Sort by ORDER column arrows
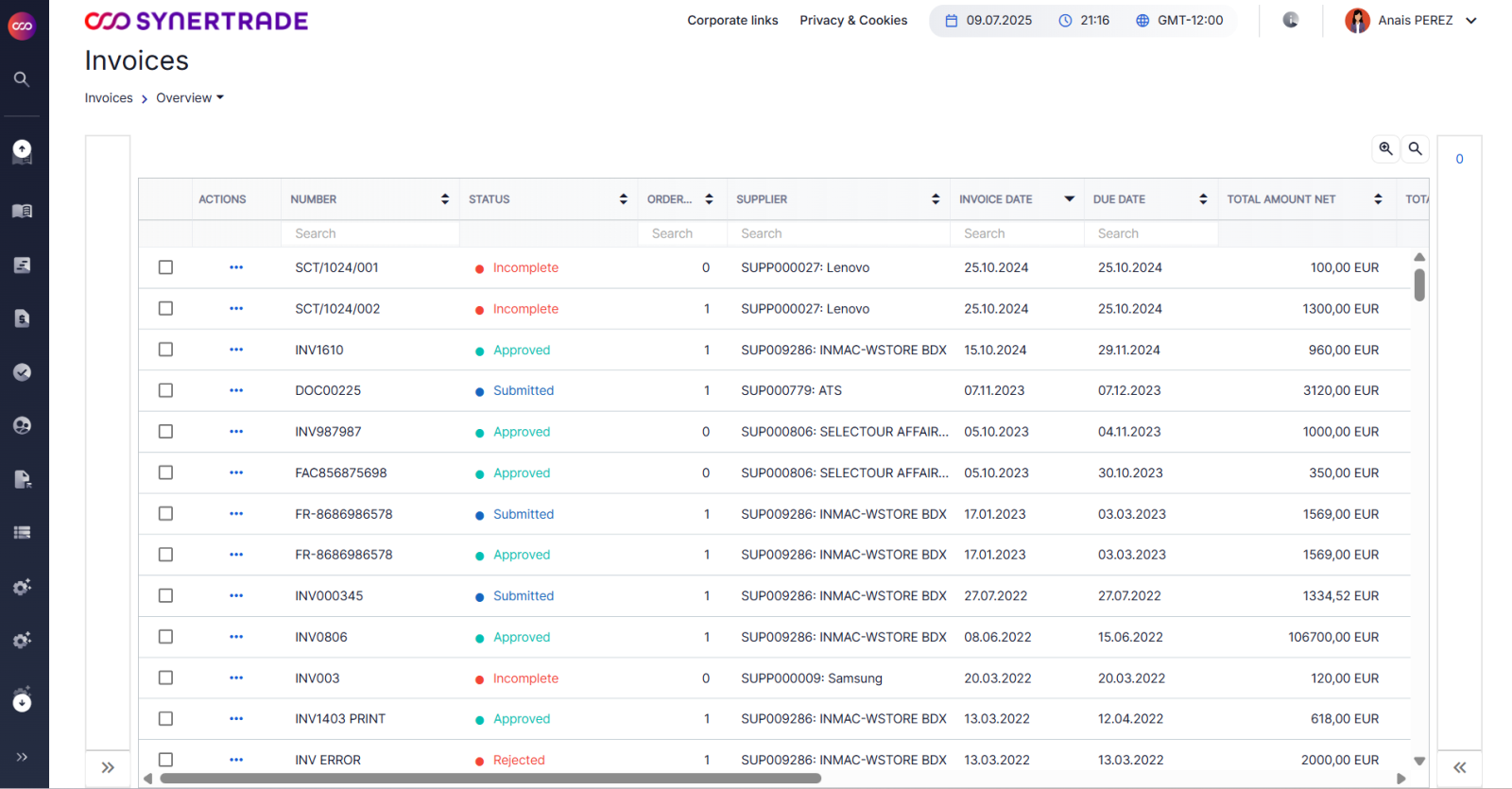This screenshot has height=789, width=1512. pos(709,199)
